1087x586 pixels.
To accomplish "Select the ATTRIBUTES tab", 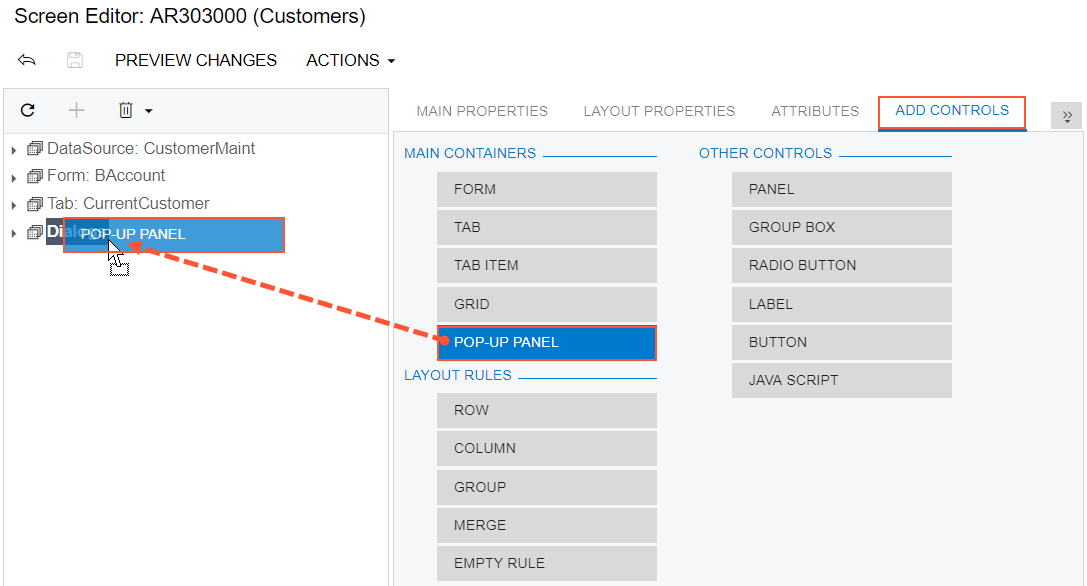I will tap(815, 111).
